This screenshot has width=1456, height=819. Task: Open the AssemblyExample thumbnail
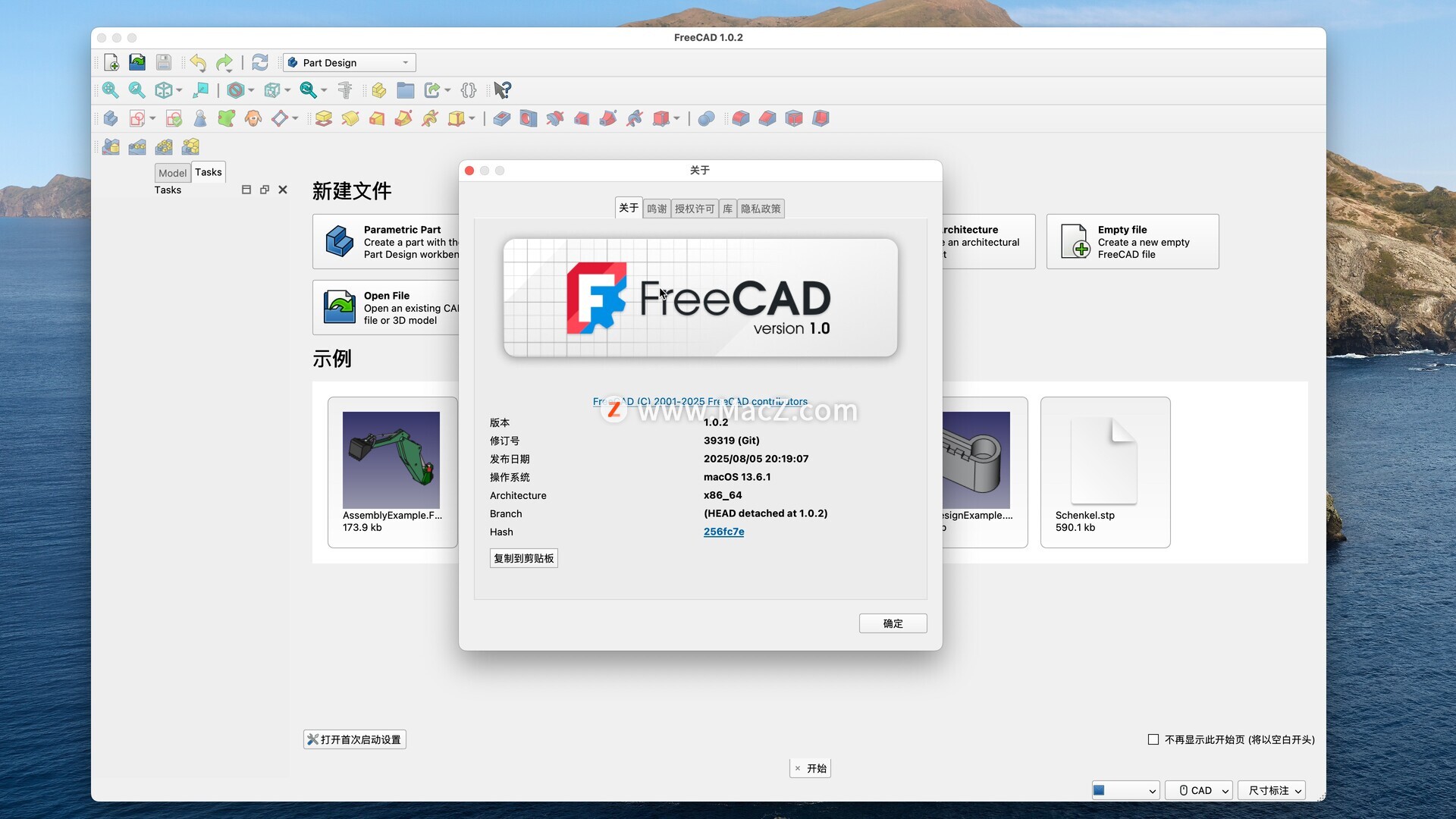(391, 460)
